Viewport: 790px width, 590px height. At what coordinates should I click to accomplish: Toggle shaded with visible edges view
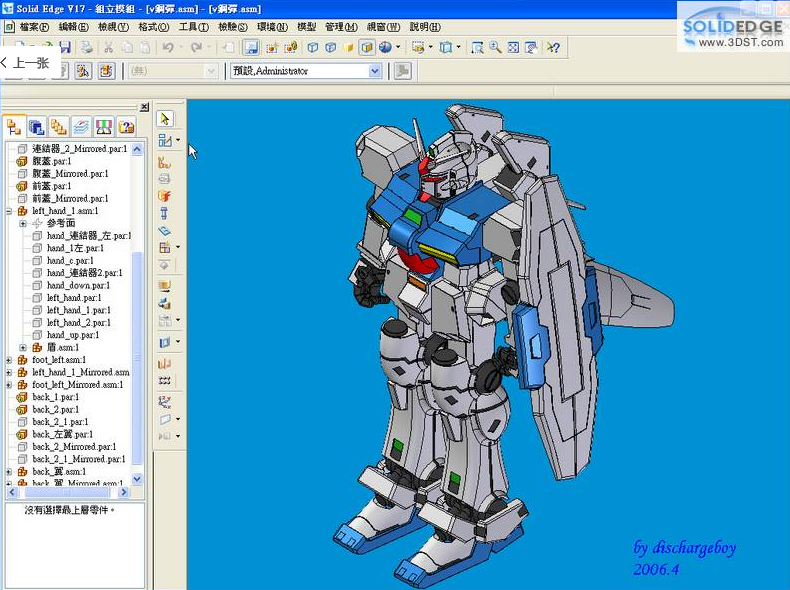coord(367,47)
